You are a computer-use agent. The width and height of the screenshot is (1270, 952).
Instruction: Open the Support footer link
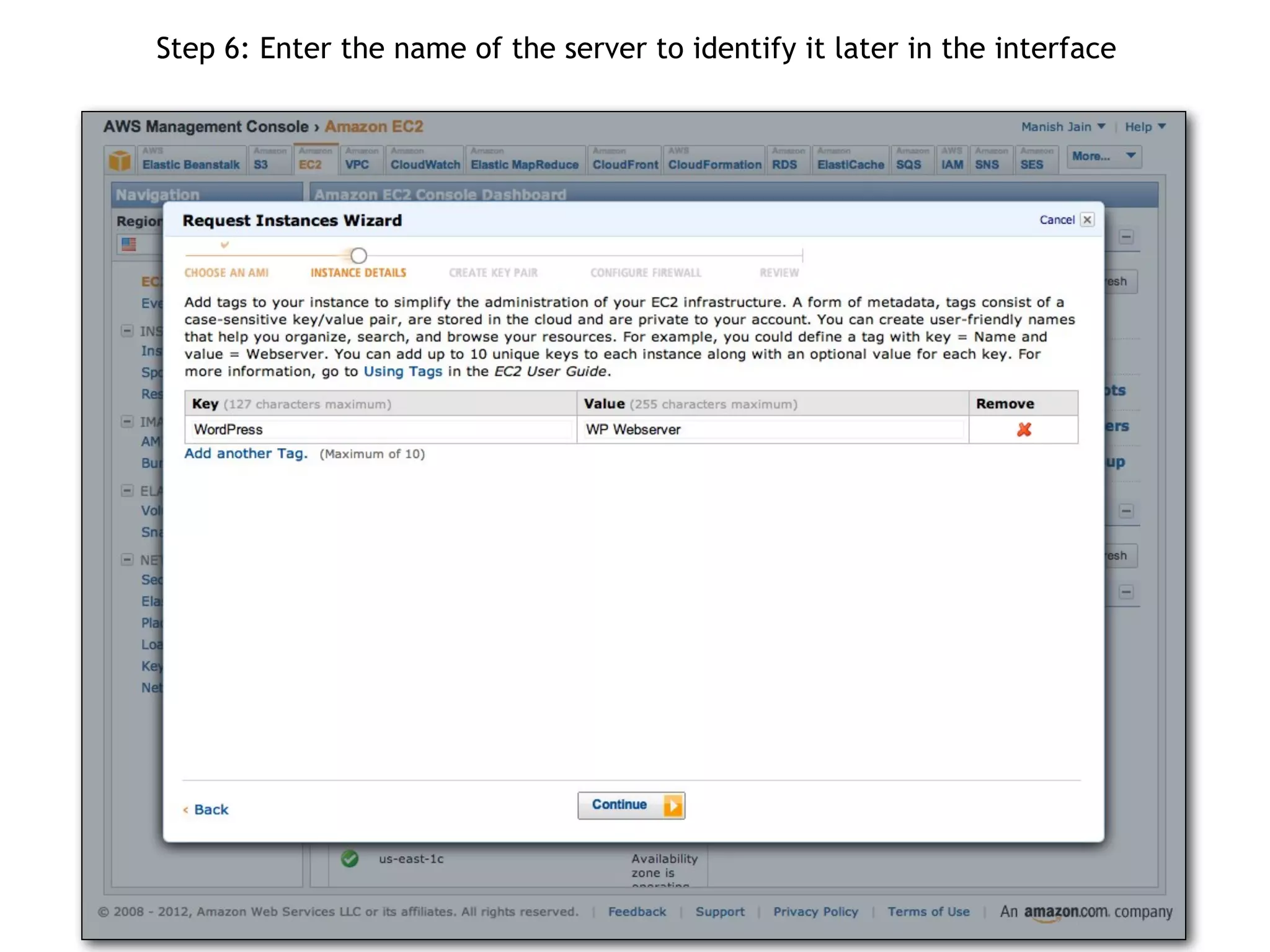720,912
